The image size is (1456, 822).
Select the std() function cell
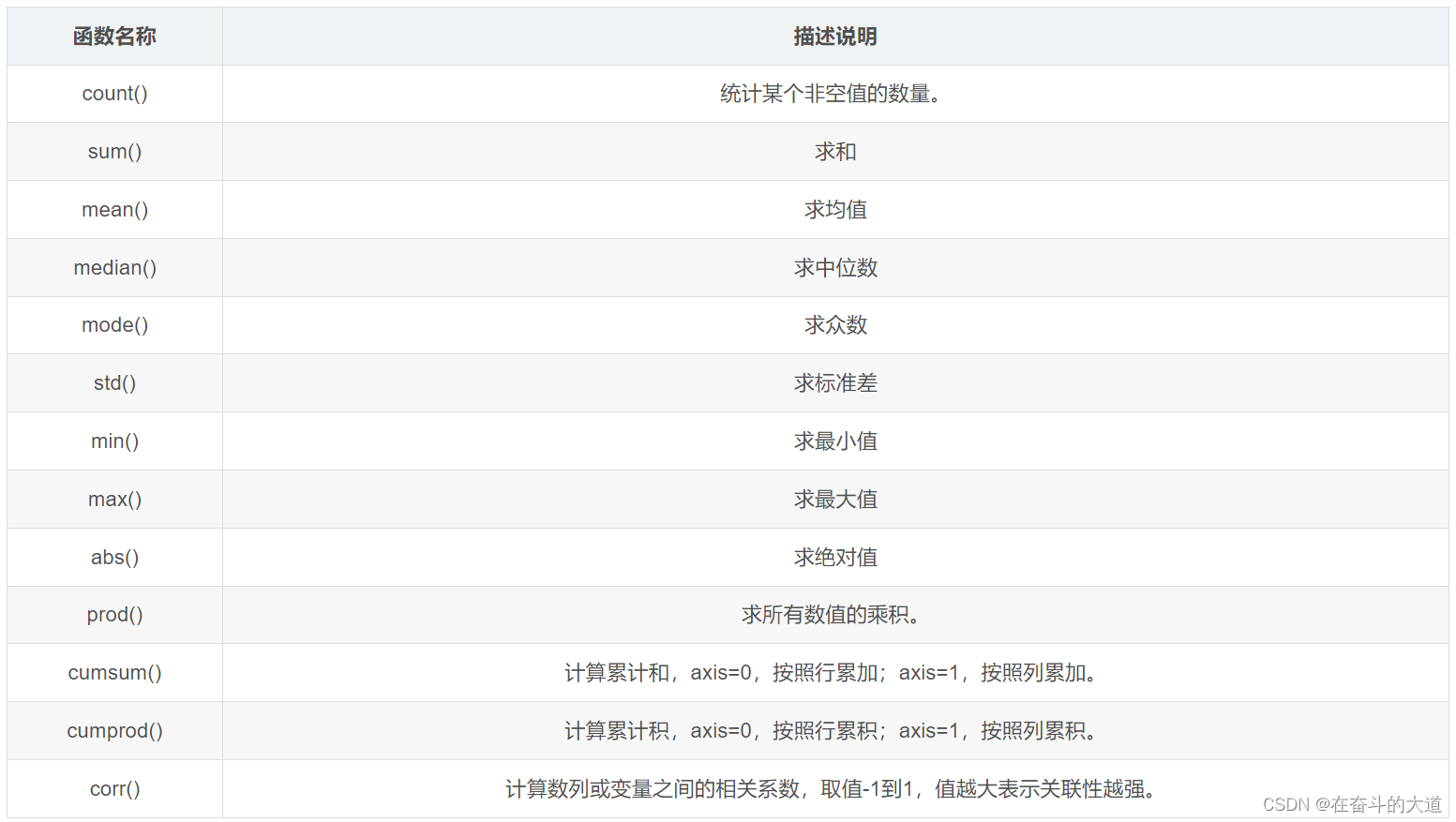114,383
